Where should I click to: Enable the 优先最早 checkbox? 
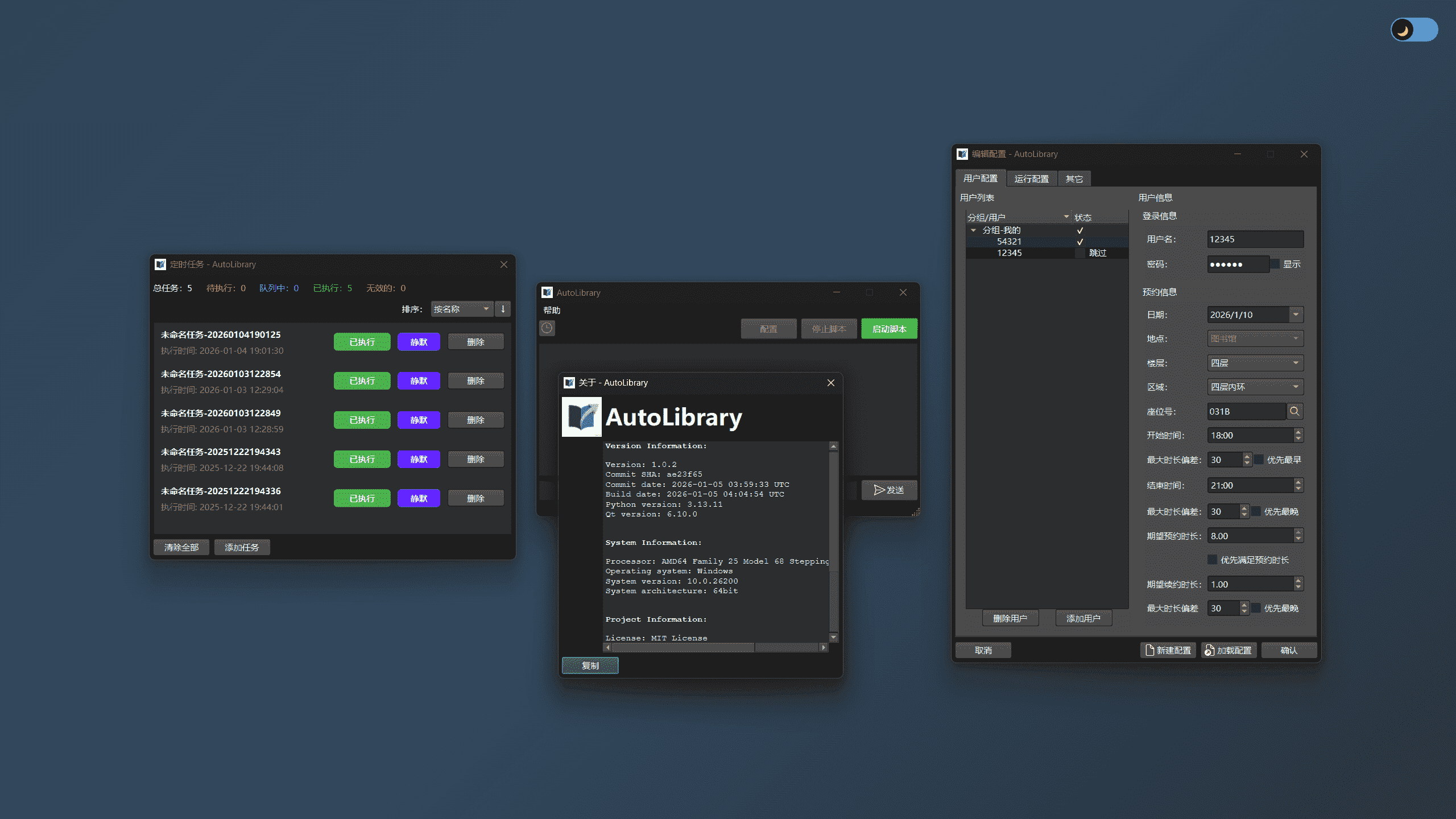click(1258, 459)
